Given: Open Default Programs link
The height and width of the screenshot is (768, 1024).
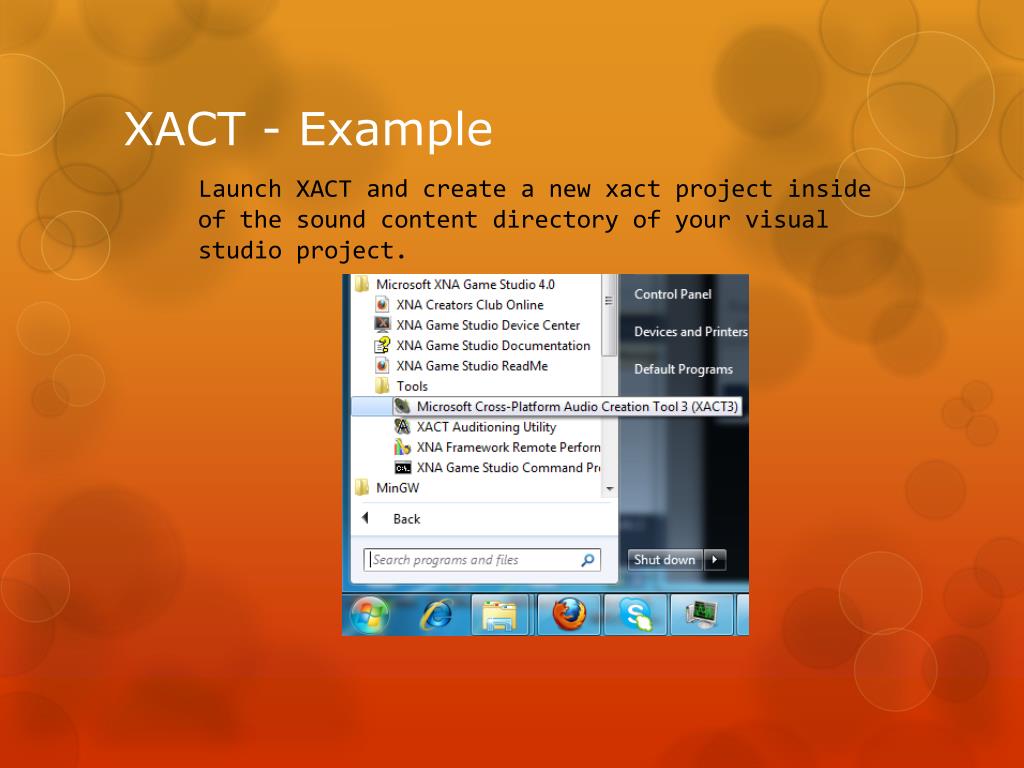Looking at the screenshot, I should pyautogui.click(x=683, y=369).
